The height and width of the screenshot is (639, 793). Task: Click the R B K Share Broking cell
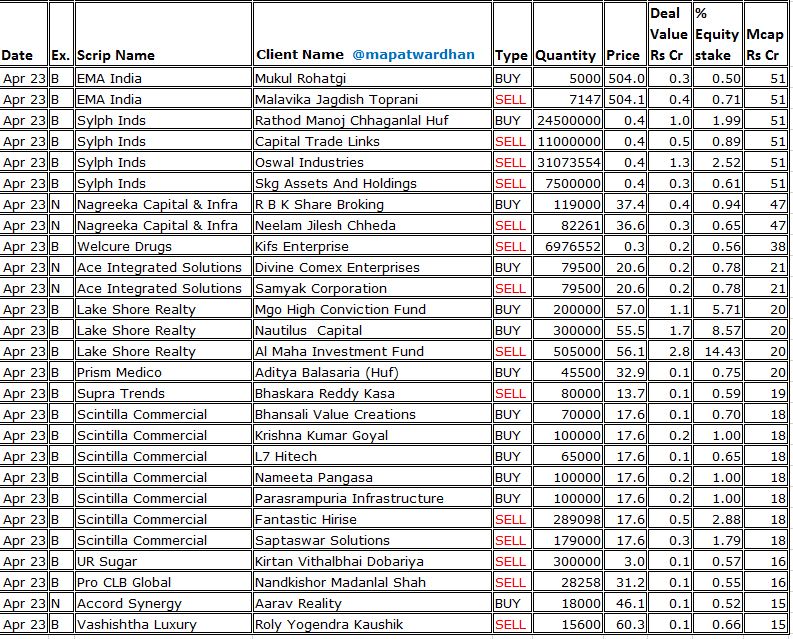click(372, 204)
